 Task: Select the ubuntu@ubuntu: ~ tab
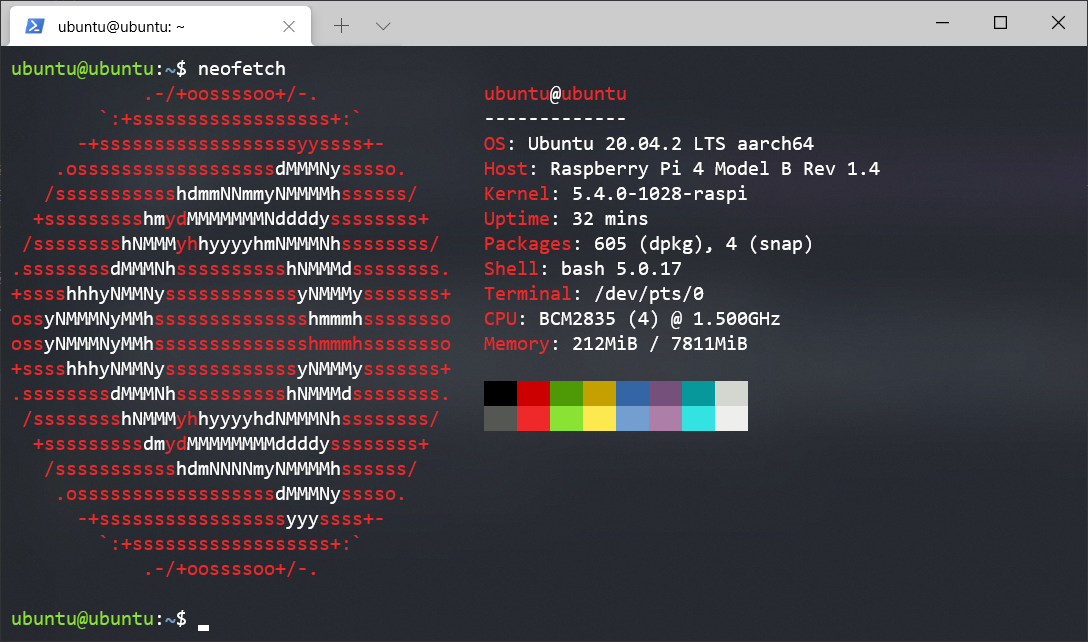[160, 26]
